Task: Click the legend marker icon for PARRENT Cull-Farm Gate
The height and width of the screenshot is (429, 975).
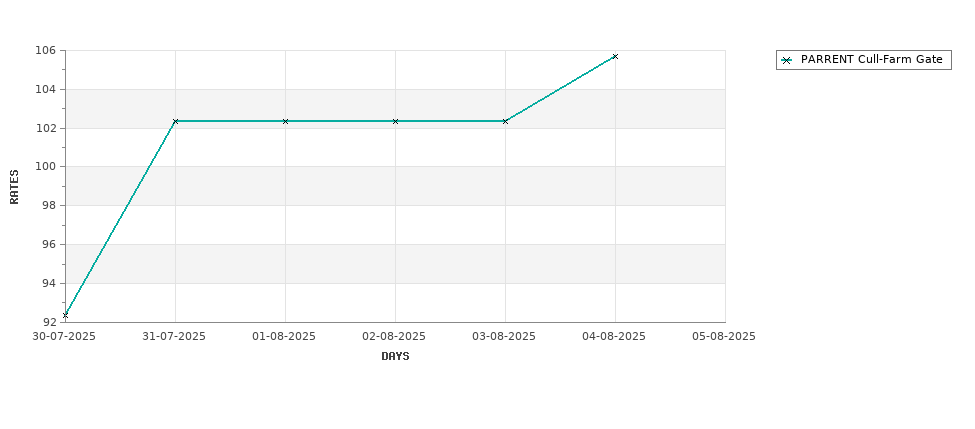Action: (x=787, y=60)
